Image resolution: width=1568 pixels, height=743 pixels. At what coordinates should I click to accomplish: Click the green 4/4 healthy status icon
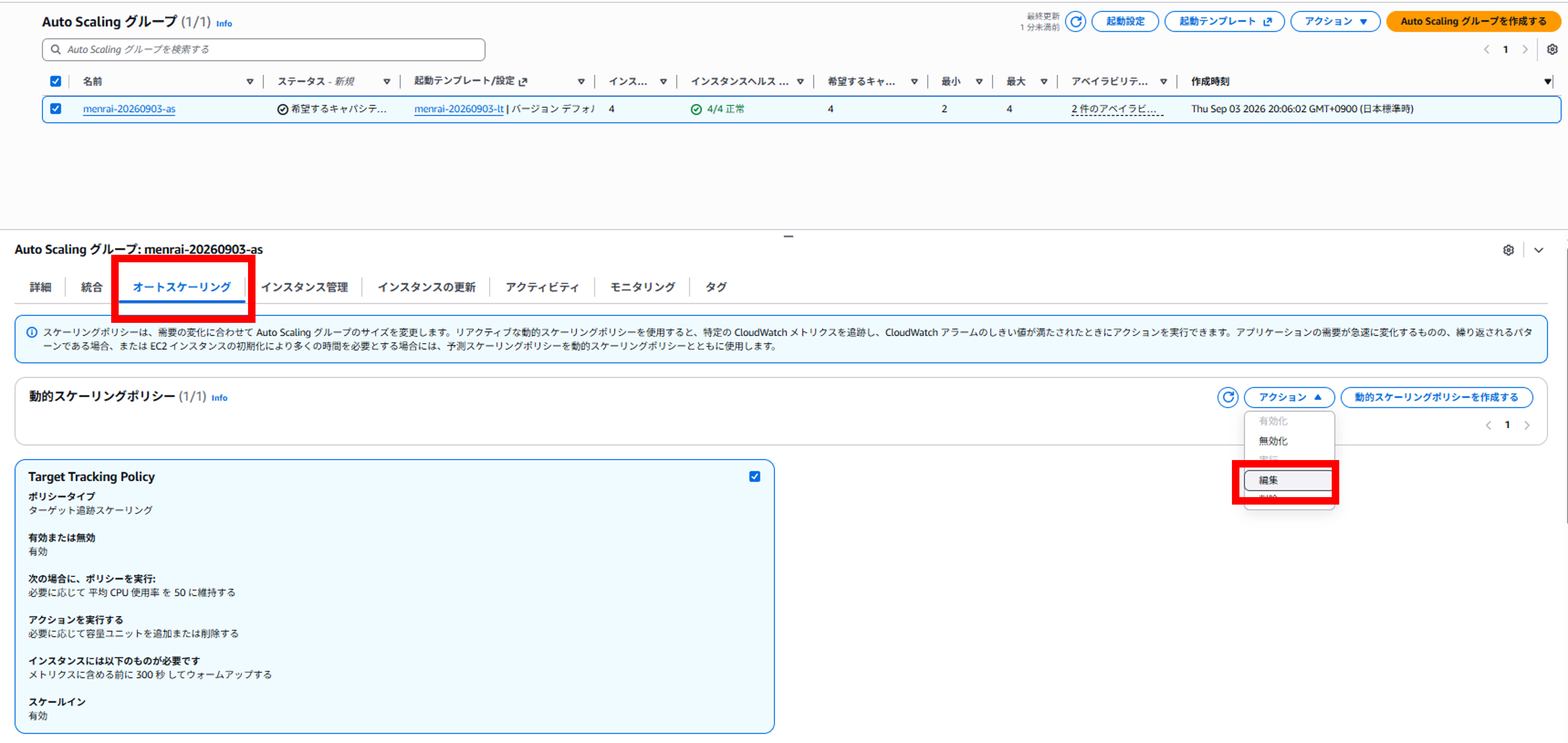pyautogui.click(x=696, y=109)
